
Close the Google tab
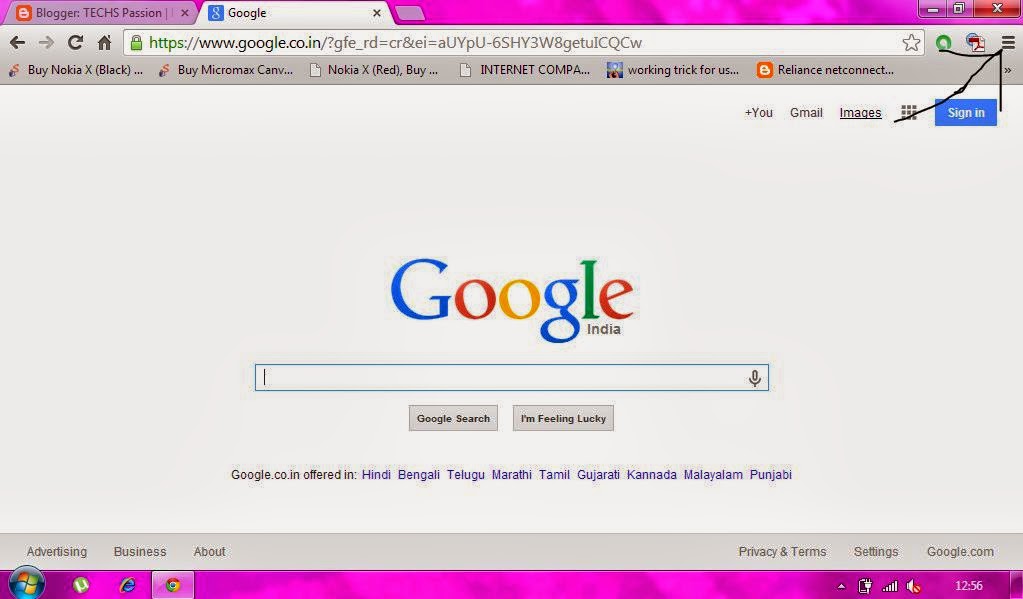pos(376,13)
